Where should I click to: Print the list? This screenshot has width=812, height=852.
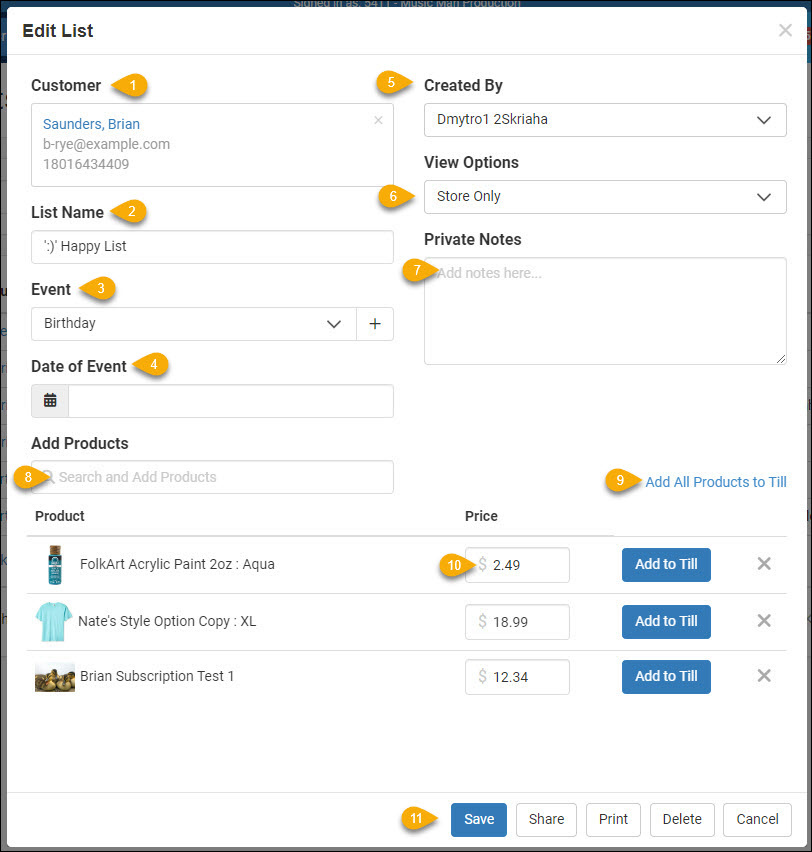pos(613,819)
